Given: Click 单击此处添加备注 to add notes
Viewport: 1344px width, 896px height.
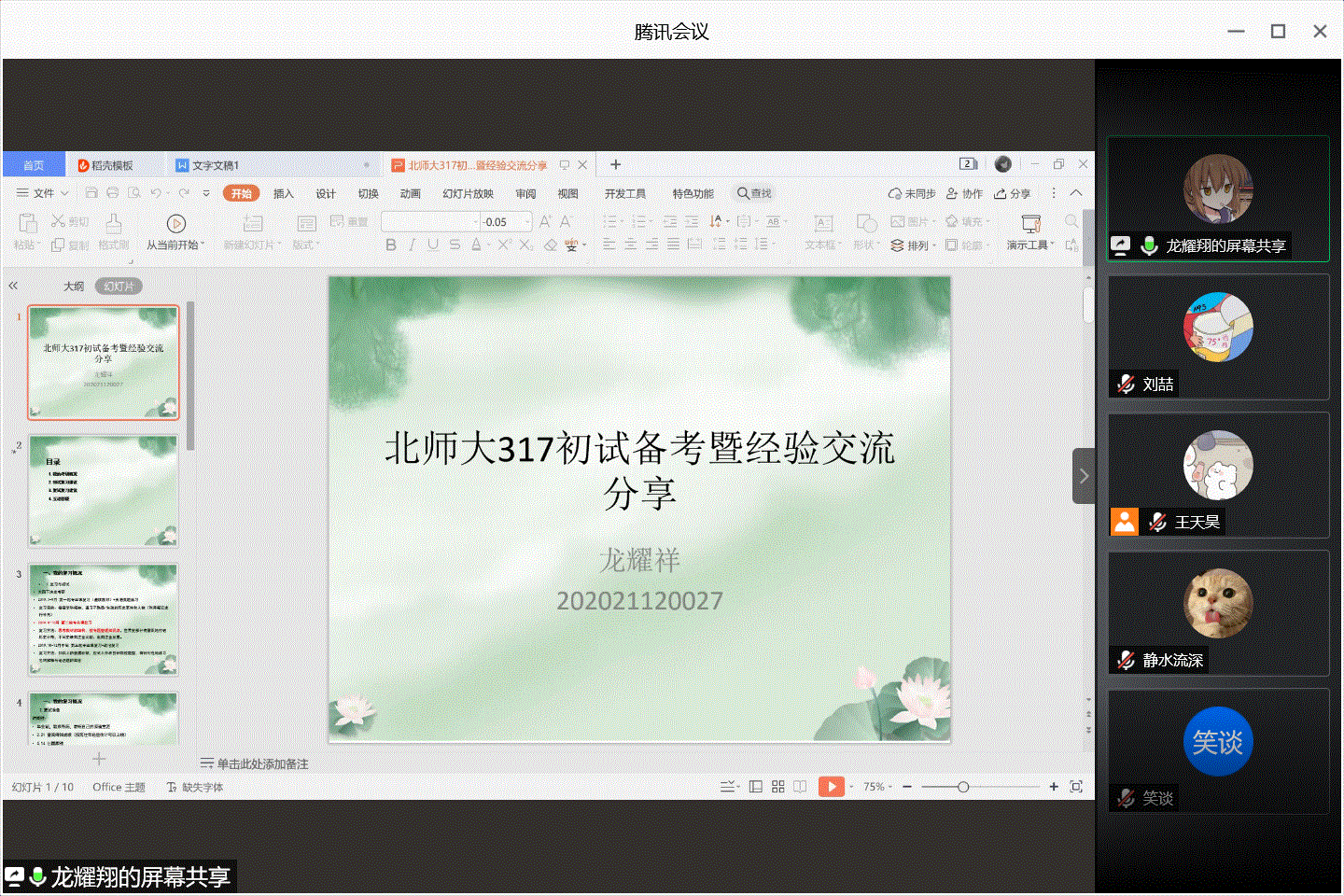Looking at the screenshot, I should (x=261, y=763).
